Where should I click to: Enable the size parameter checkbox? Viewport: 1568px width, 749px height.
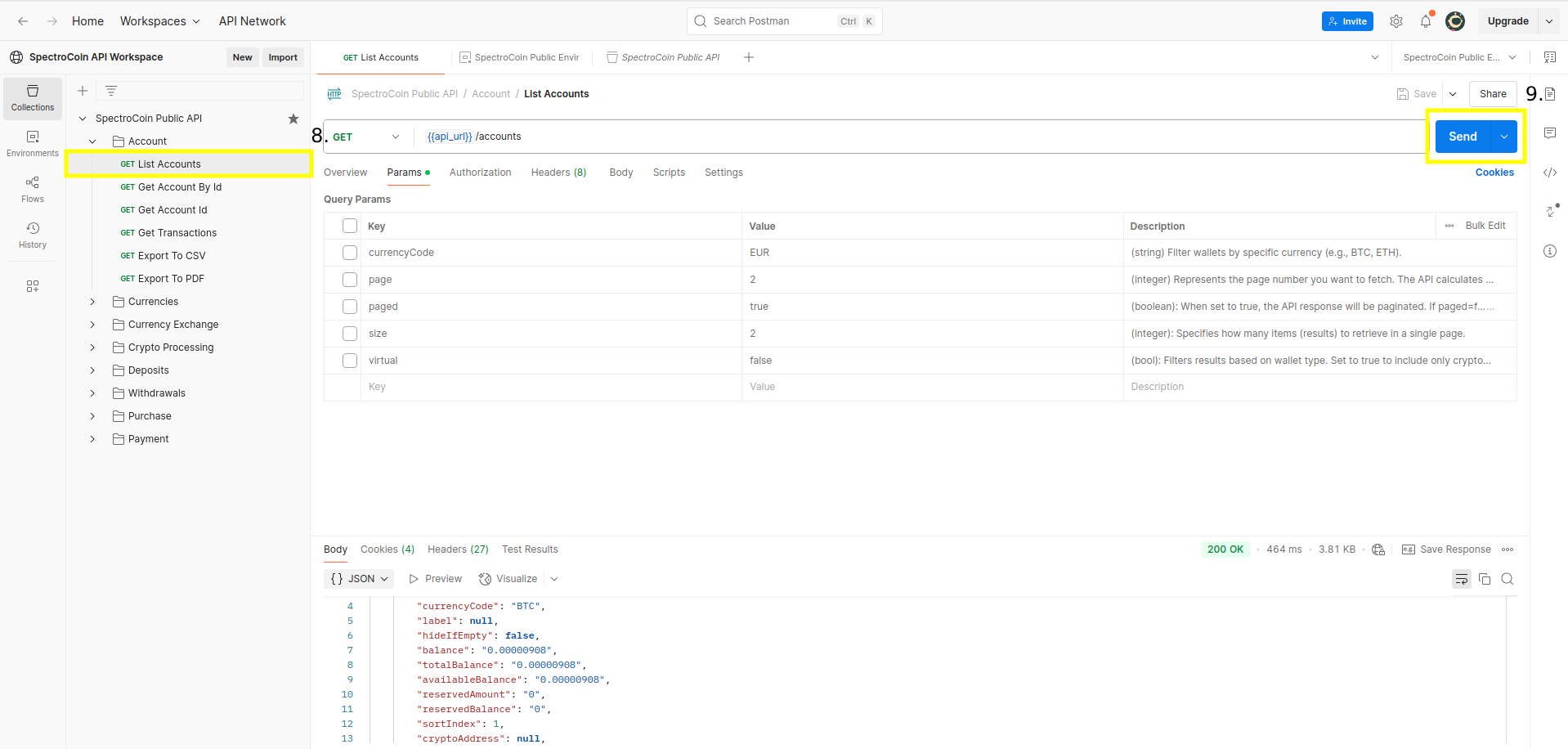350,334
